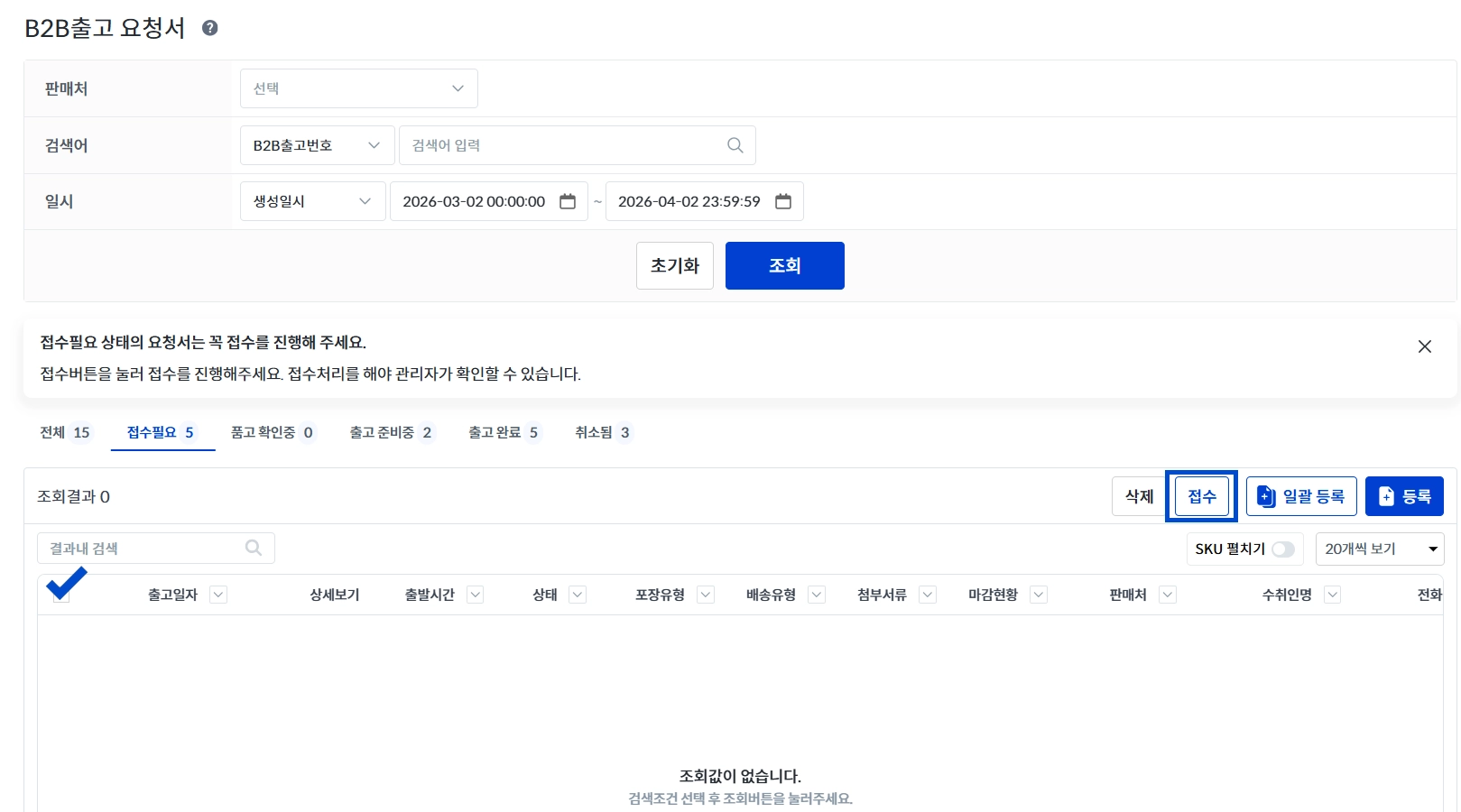
Task: Expand the 첨부서류 column filter
Action: pyautogui.click(x=928, y=595)
